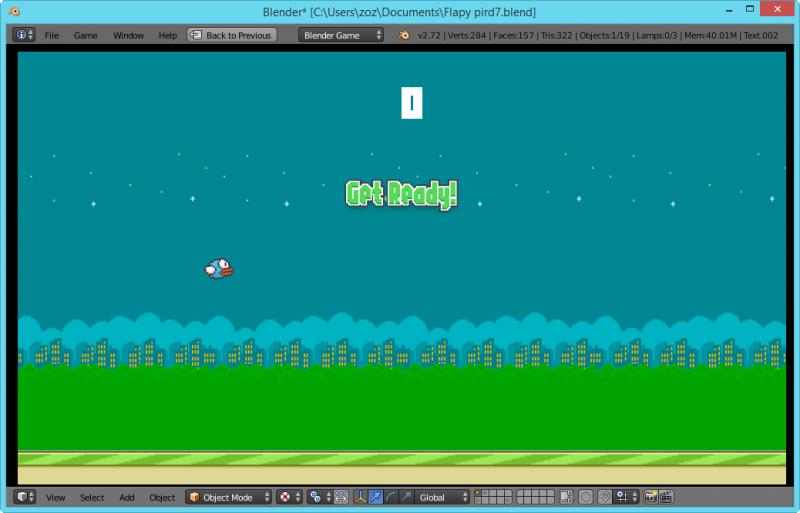Open the Blender Game engine dropdown
800x513 pixels.
click(x=341, y=35)
